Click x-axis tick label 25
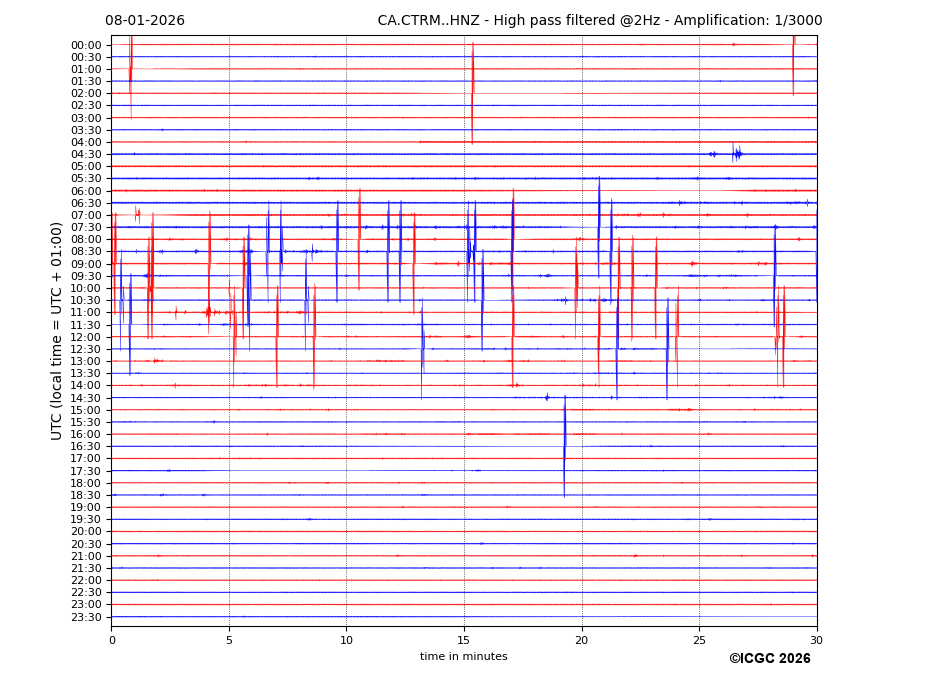 699,640
